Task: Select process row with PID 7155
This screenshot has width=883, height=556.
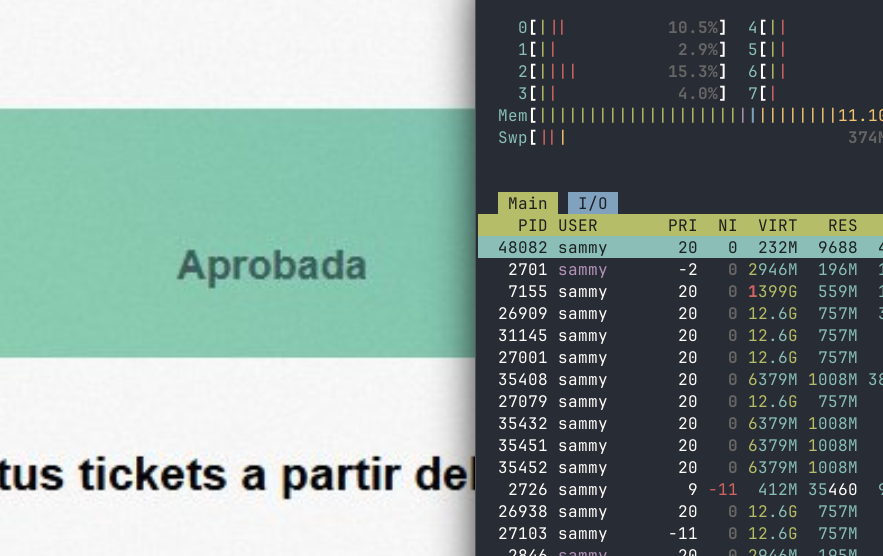Action: click(x=680, y=291)
